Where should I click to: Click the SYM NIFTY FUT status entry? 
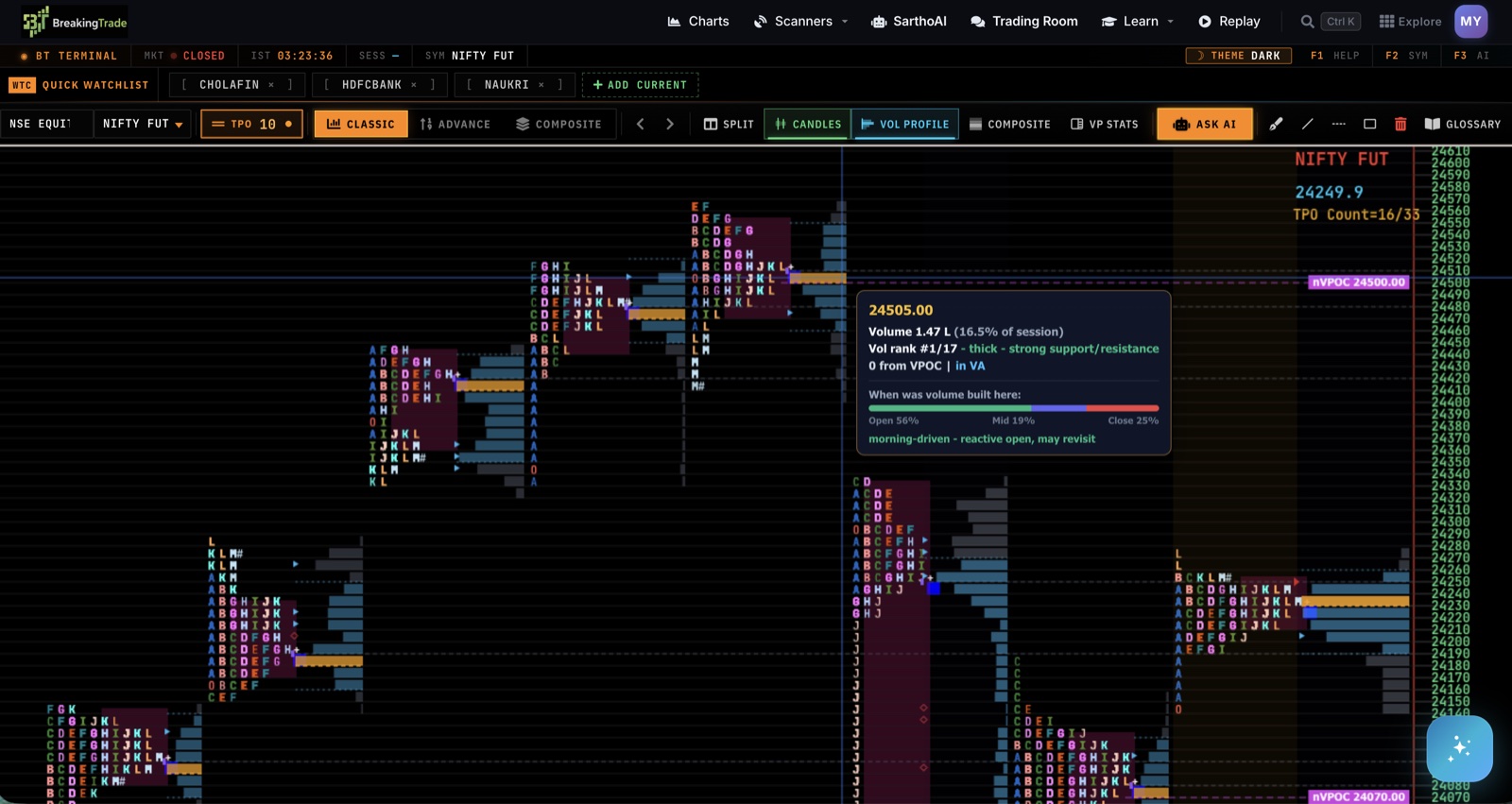click(470, 56)
